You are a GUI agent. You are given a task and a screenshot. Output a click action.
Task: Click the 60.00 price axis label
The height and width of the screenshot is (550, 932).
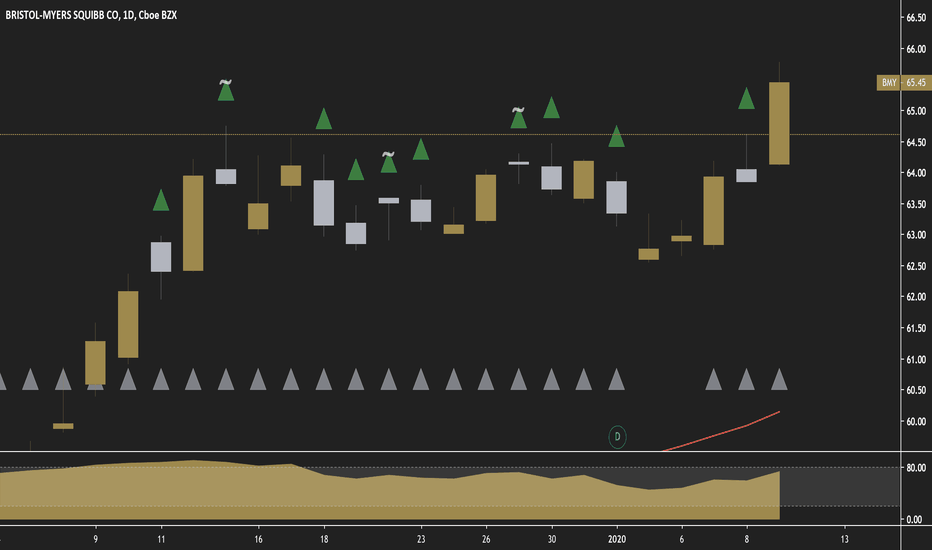click(916, 421)
